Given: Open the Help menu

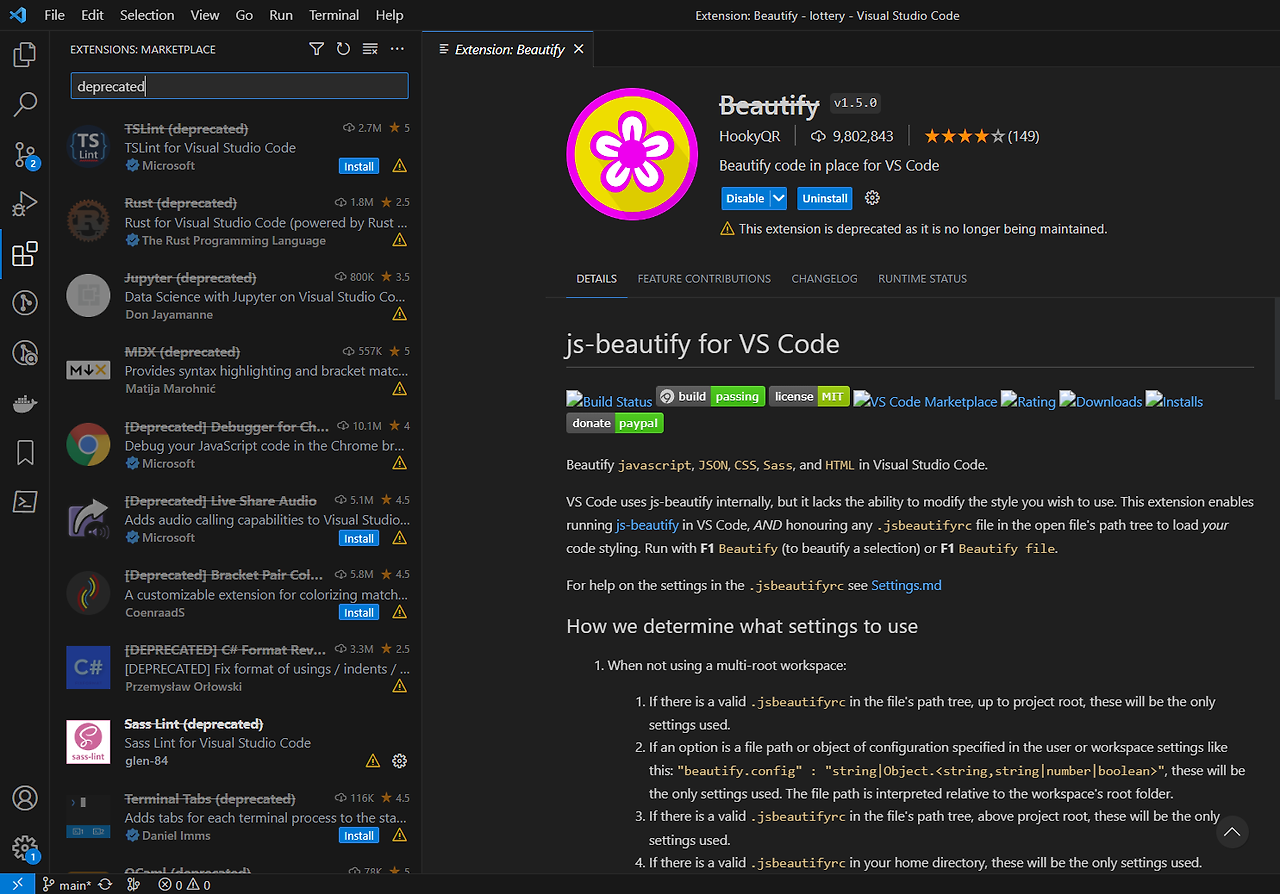Looking at the screenshot, I should 389,15.
